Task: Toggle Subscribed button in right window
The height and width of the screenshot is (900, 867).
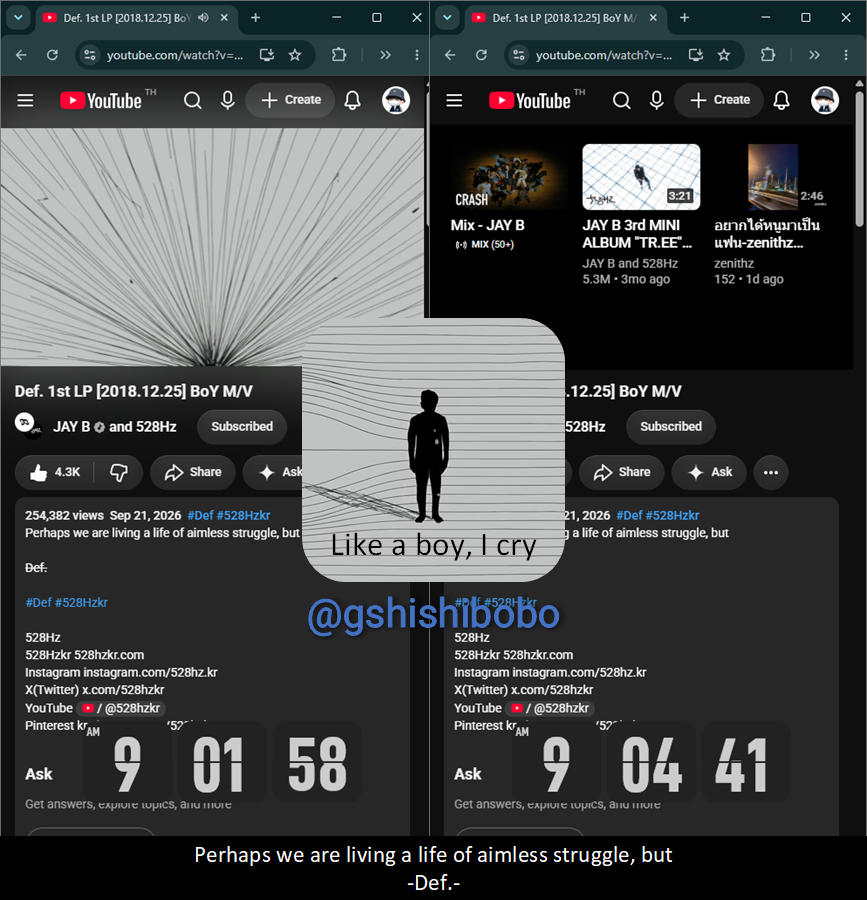Action: (671, 426)
